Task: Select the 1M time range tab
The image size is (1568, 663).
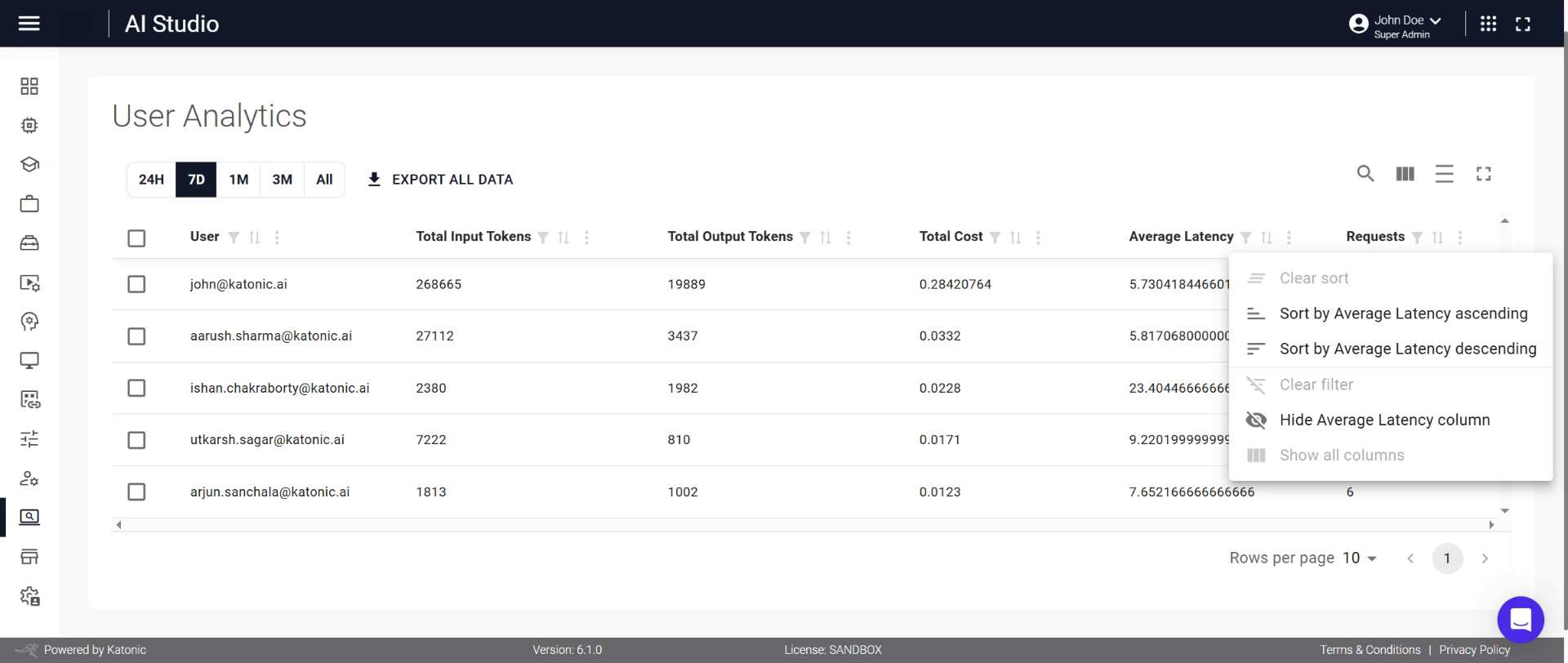Action: pyautogui.click(x=238, y=180)
